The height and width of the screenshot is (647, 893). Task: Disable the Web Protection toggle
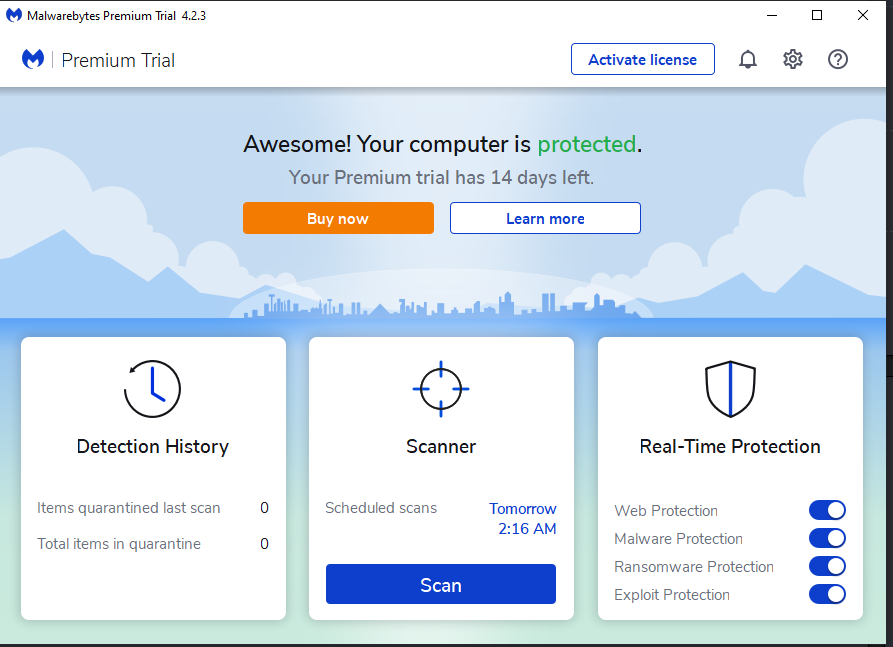827,510
